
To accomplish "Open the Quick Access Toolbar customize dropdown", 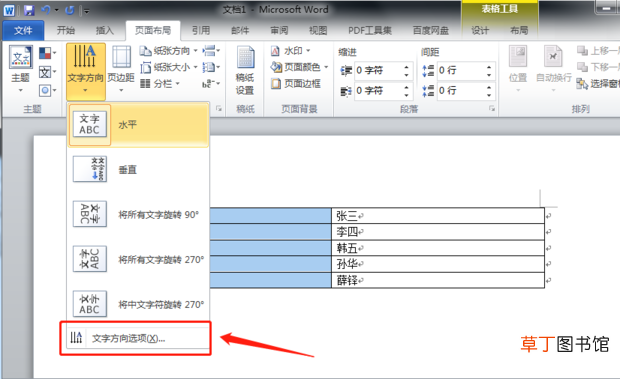I will (87, 11).
